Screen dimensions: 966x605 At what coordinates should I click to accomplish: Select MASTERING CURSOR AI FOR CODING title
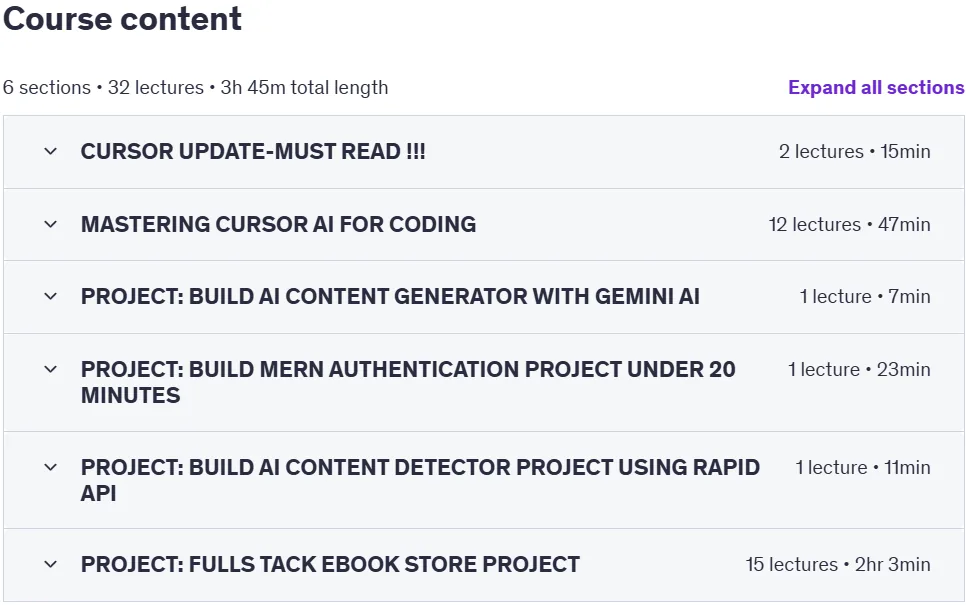tap(278, 224)
